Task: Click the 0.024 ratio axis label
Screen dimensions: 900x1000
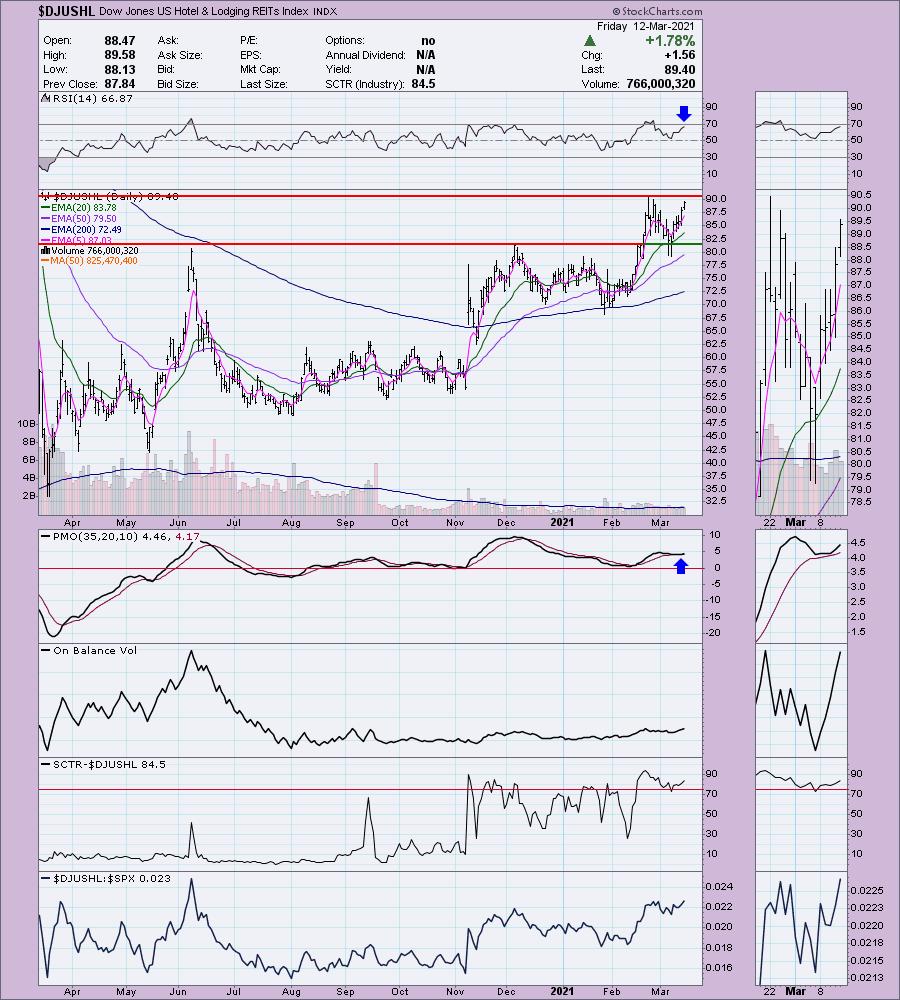Action: (x=719, y=886)
